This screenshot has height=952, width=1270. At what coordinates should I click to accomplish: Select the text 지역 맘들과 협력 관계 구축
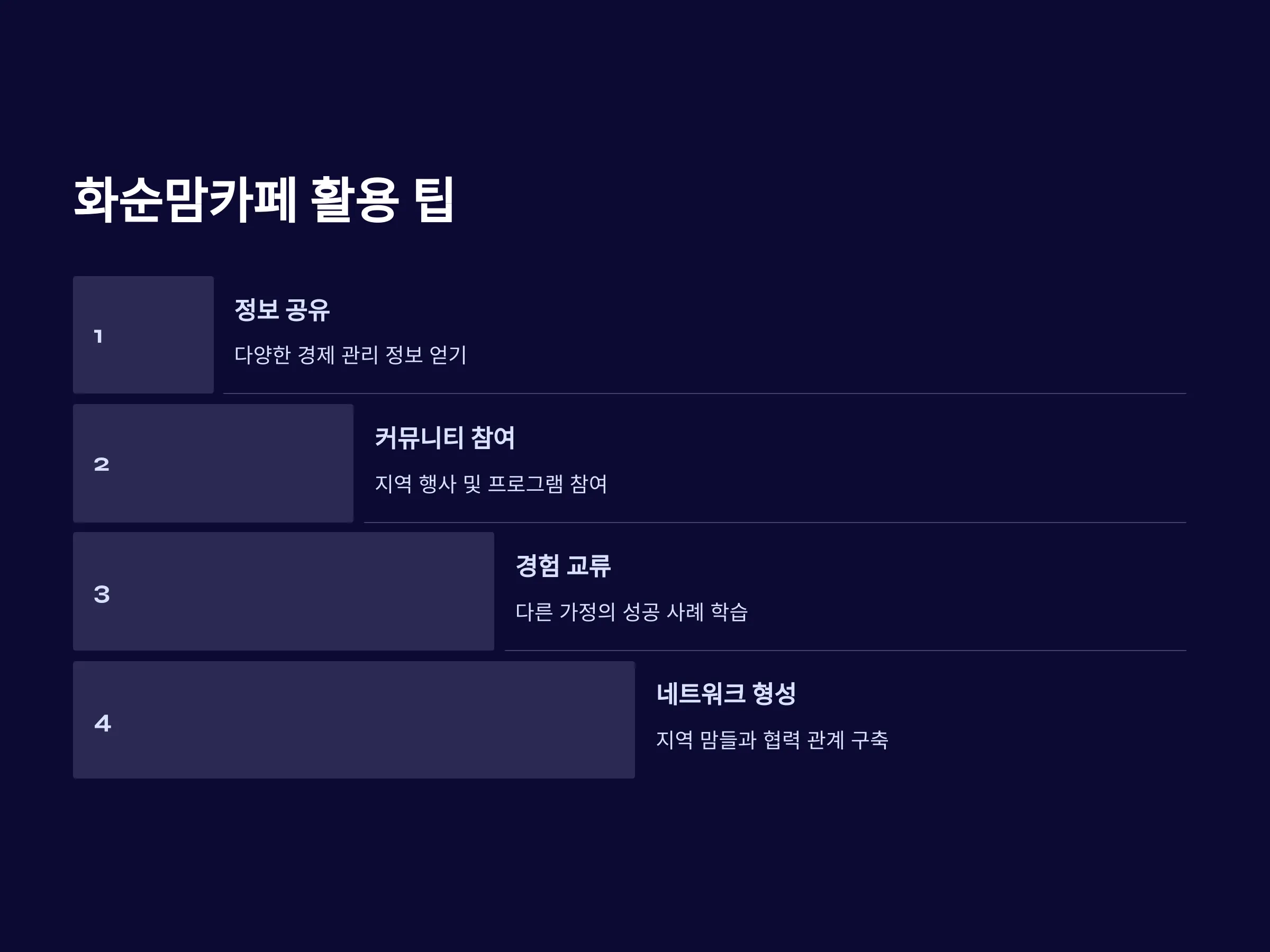click(x=772, y=740)
